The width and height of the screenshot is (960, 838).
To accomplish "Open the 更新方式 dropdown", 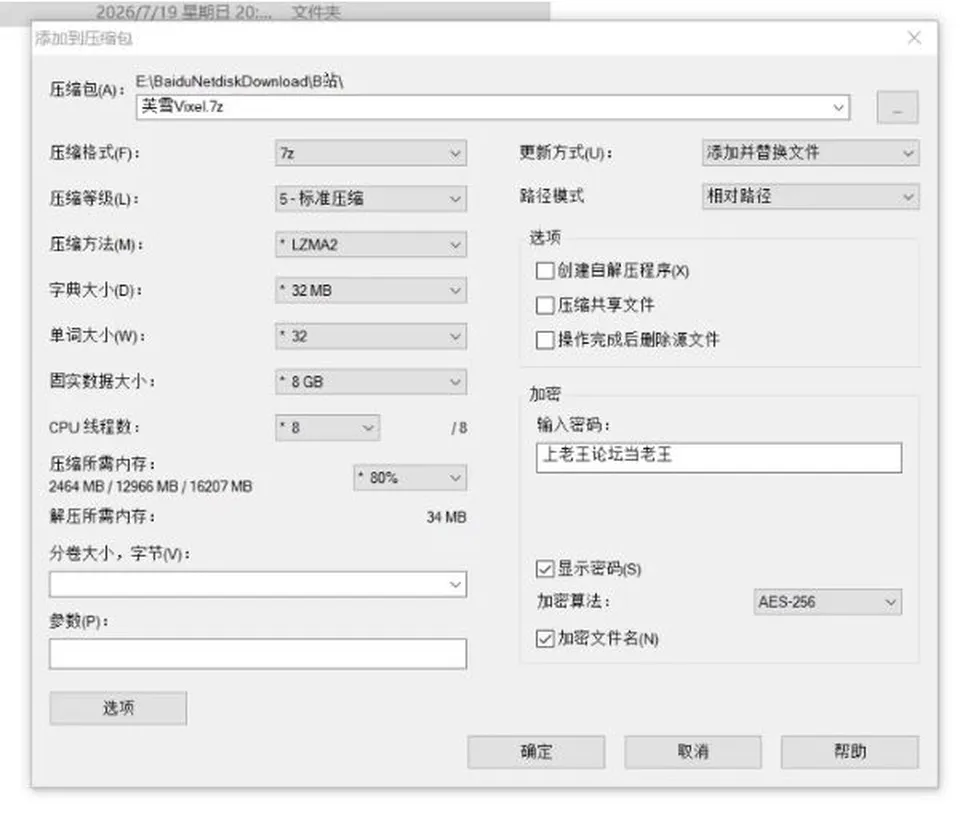I will 810,152.
